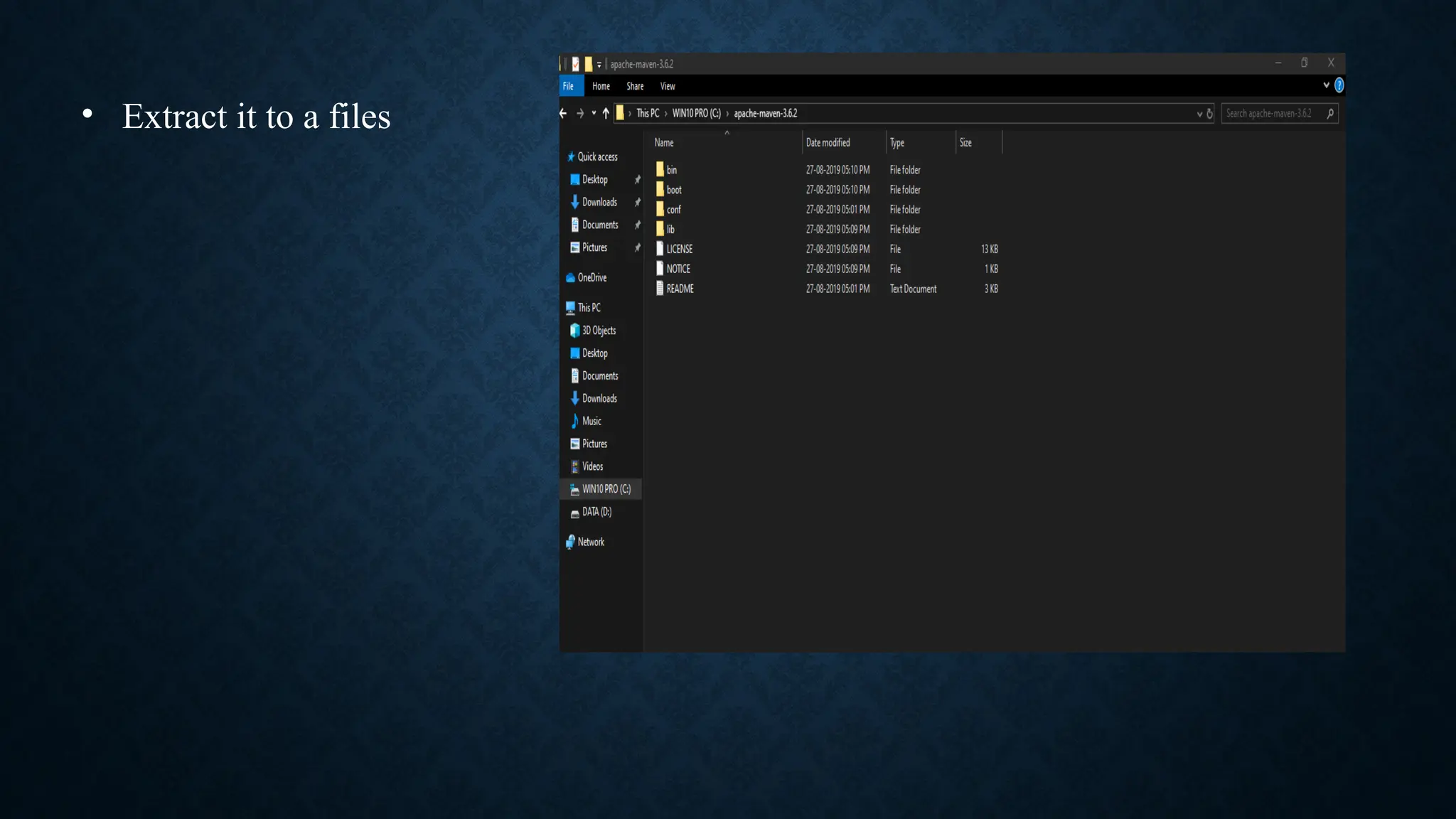Viewport: 1456px width, 819px height.
Task: Expand the ribbon with the chevron
Action: [1326, 85]
